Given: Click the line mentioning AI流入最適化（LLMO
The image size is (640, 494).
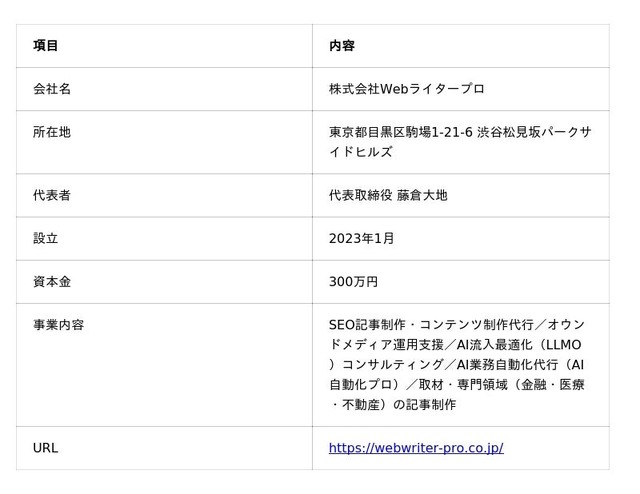Looking at the screenshot, I should pyautogui.click(x=455, y=345).
